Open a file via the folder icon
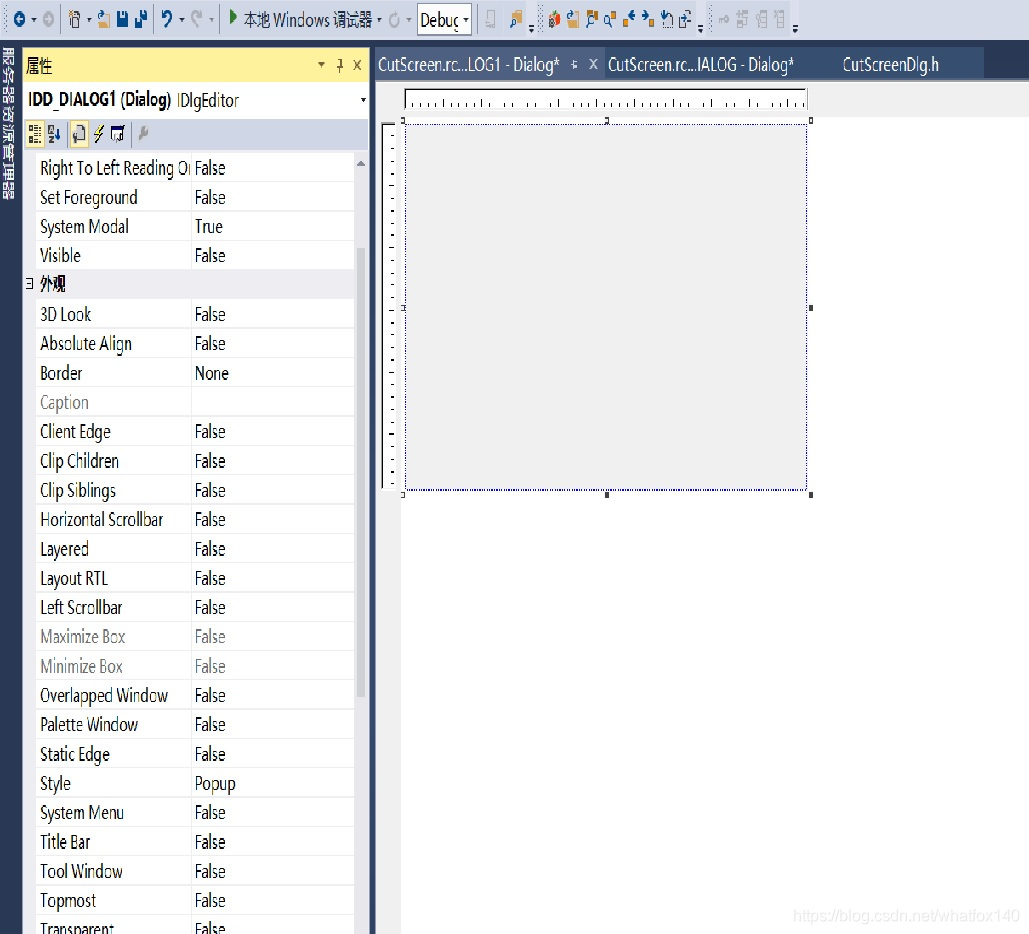Image resolution: width=1029 pixels, height=934 pixels. click(x=104, y=20)
